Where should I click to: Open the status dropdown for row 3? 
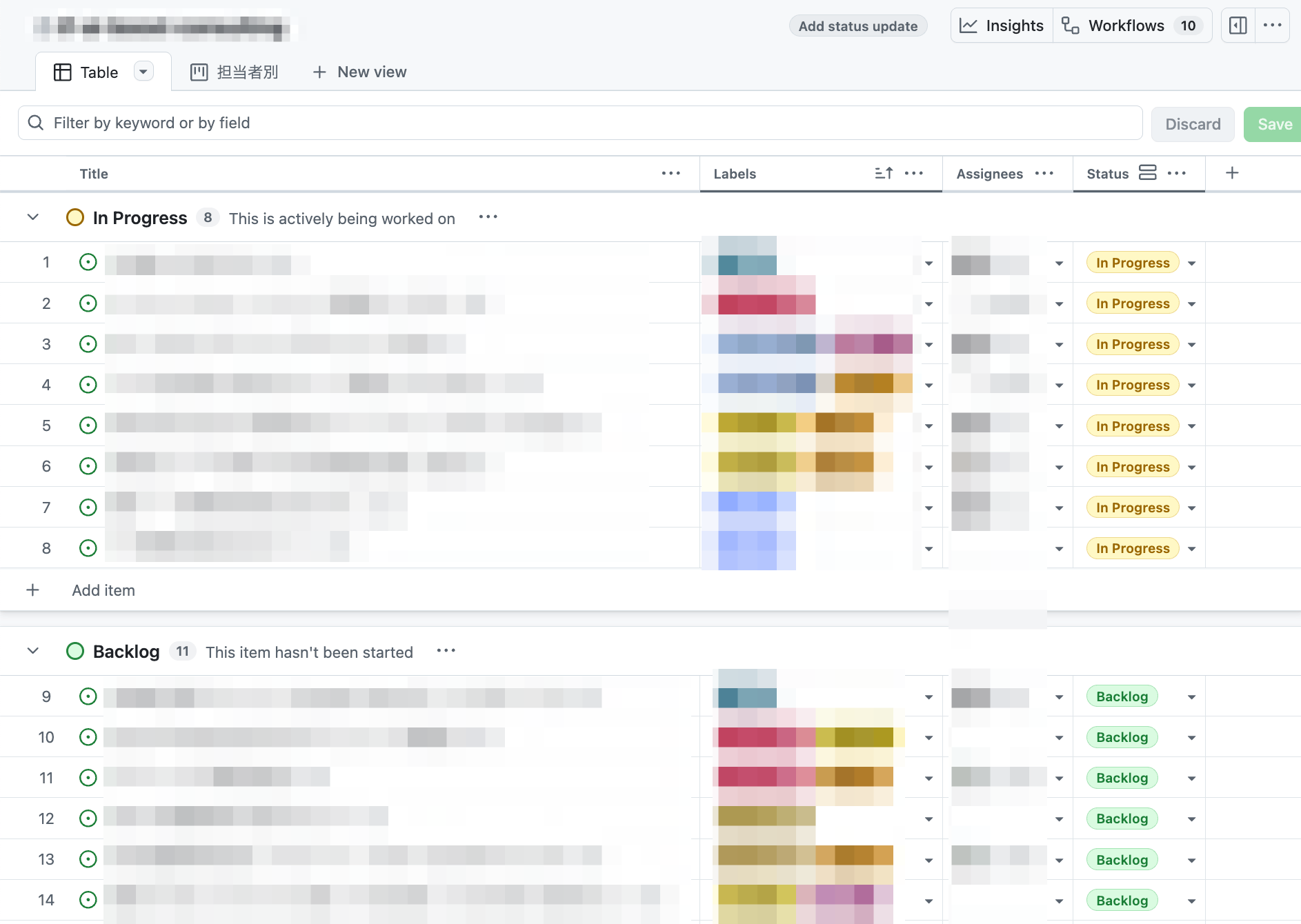pos(1191,345)
